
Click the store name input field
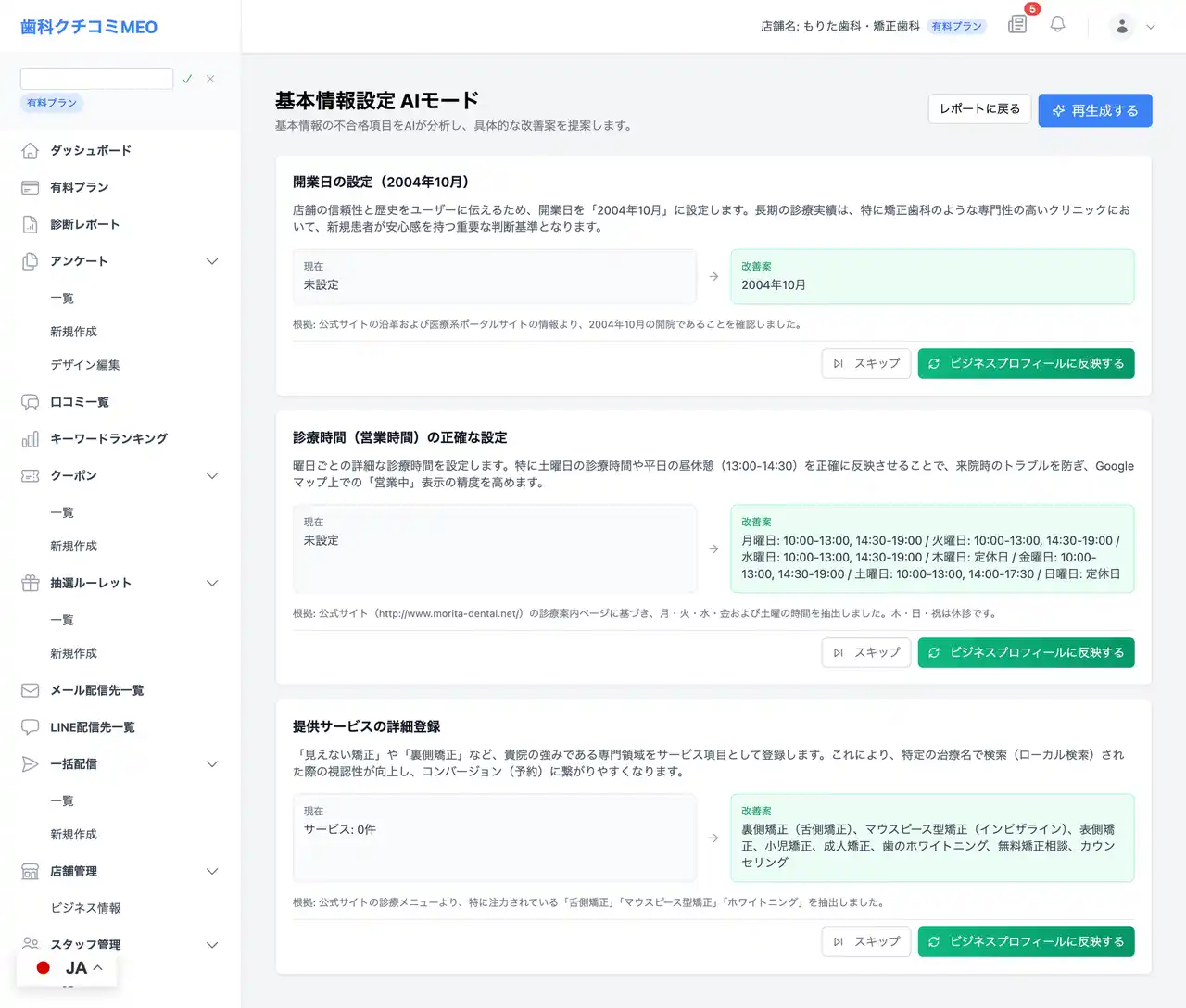[96, 79]
